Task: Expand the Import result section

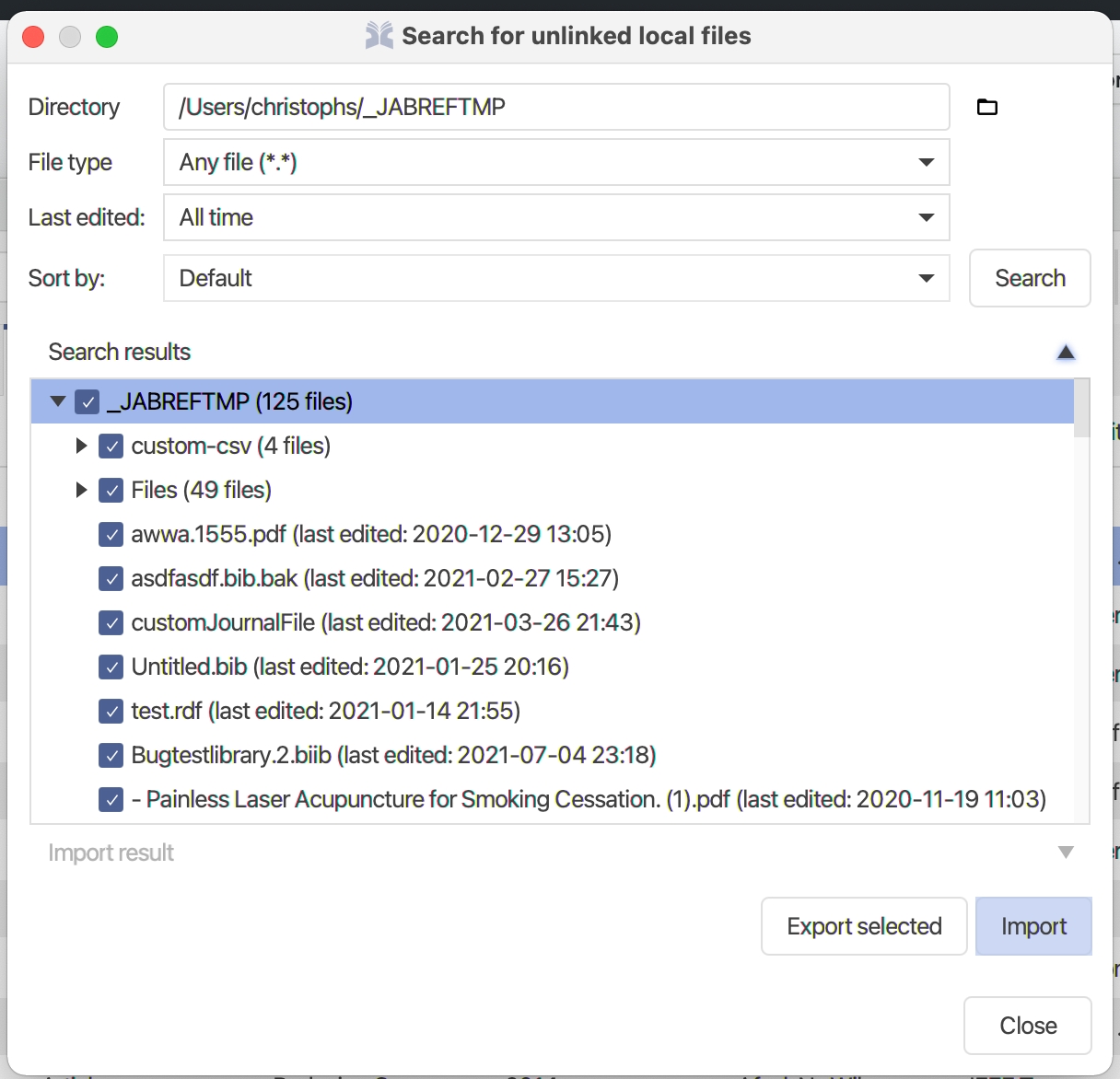Action: coord(1066,853)
